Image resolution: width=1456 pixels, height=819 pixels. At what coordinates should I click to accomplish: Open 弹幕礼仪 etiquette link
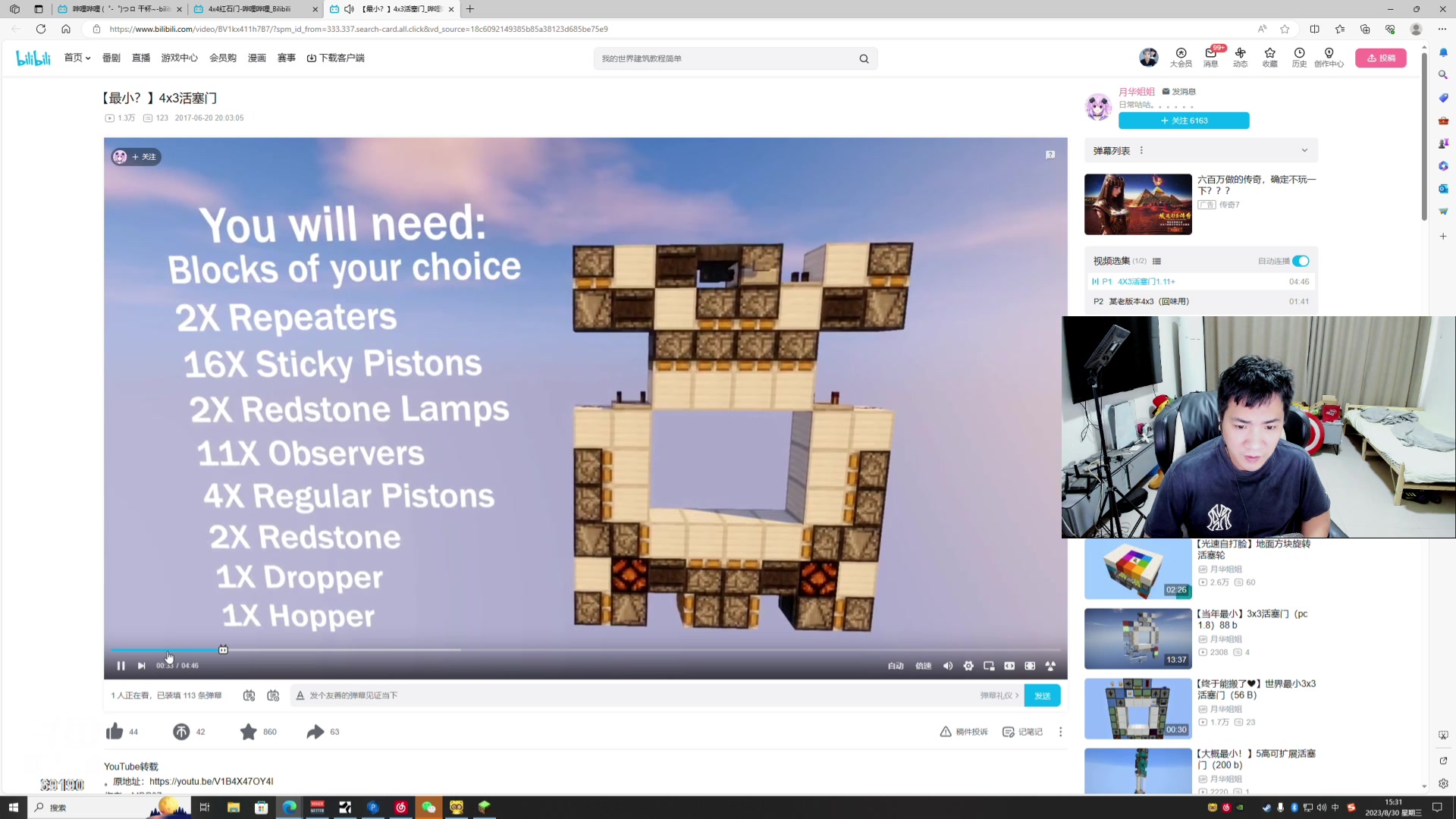pos(999,695)
